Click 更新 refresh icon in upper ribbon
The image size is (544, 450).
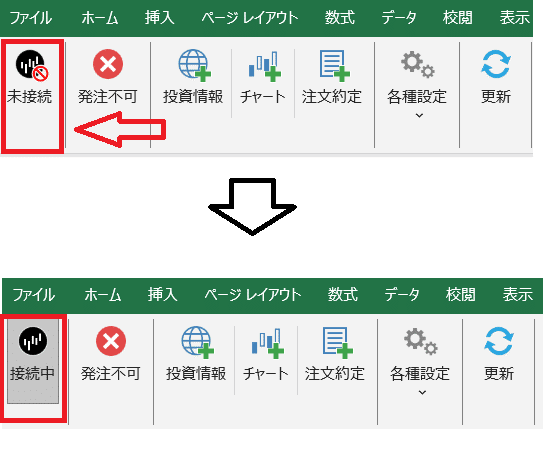point(496,64)
